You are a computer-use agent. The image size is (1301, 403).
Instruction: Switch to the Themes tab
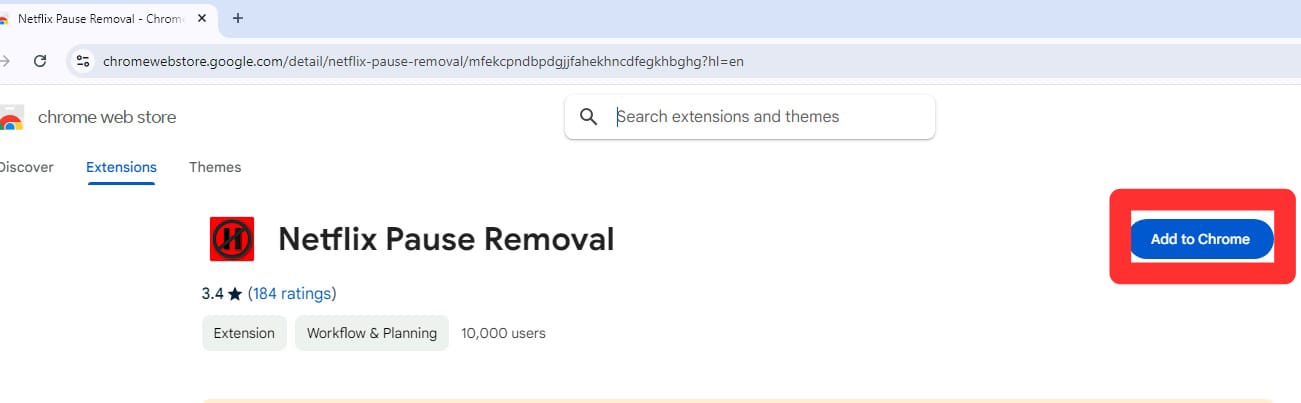click(x=215, y=167)
